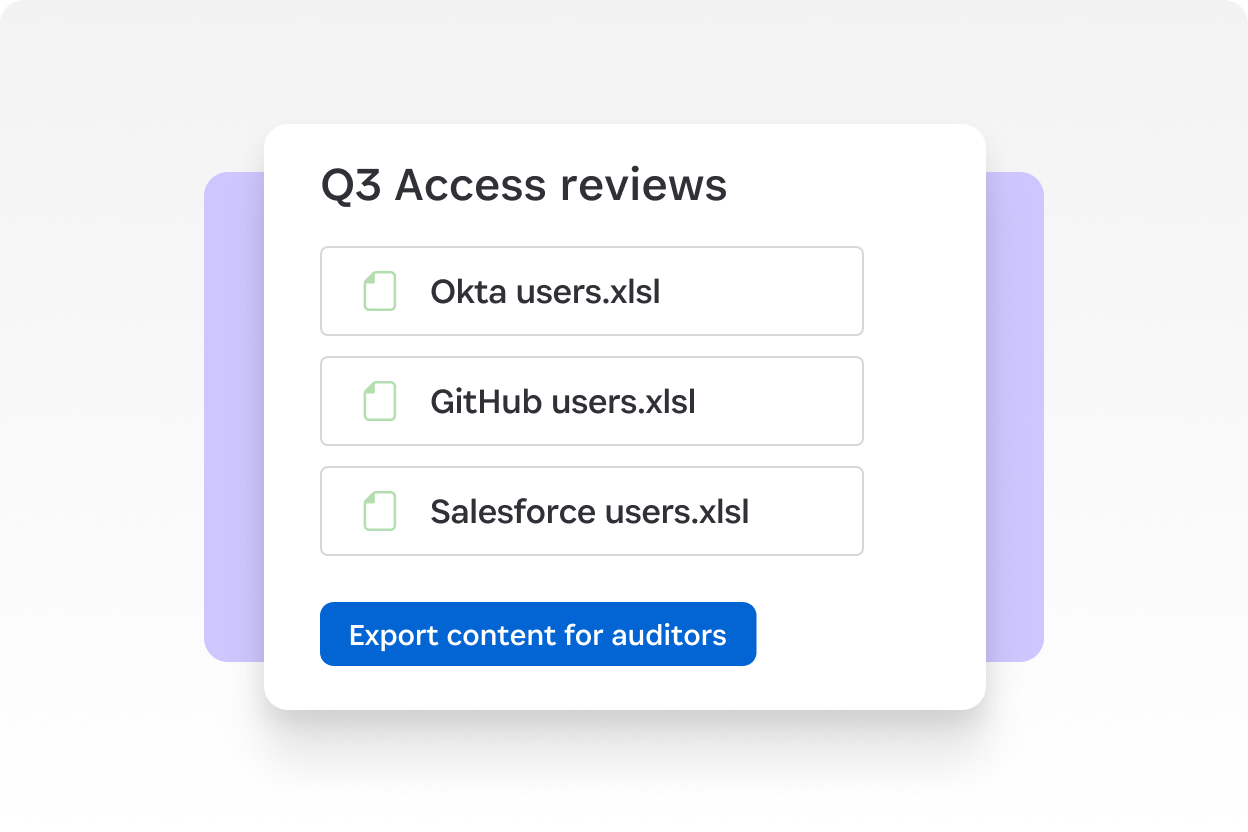Open the Salesforce users.xlsl file row
Image resolution: width=1248 pixels, height=832 pixels.
tap(592, 511)
